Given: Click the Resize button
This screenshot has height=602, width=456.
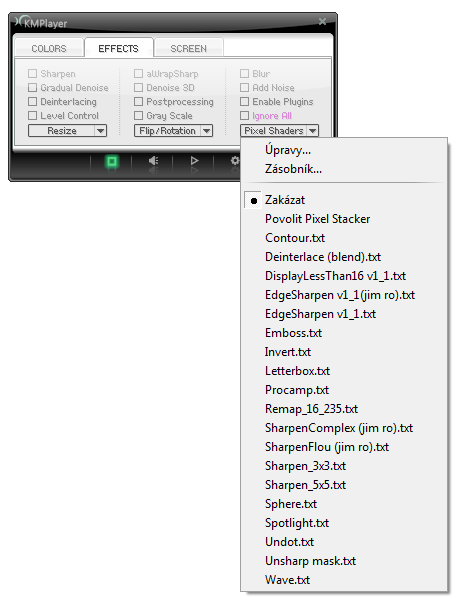Looking at the screenshot, I should pos(62,131).
